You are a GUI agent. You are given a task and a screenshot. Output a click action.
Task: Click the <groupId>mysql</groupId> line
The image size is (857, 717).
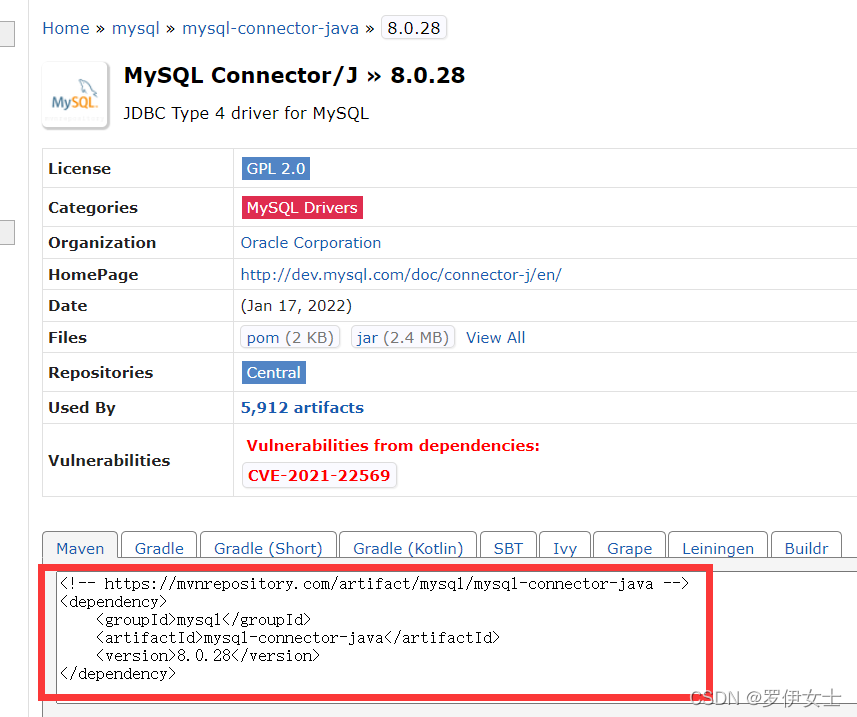tap(203, 620)
